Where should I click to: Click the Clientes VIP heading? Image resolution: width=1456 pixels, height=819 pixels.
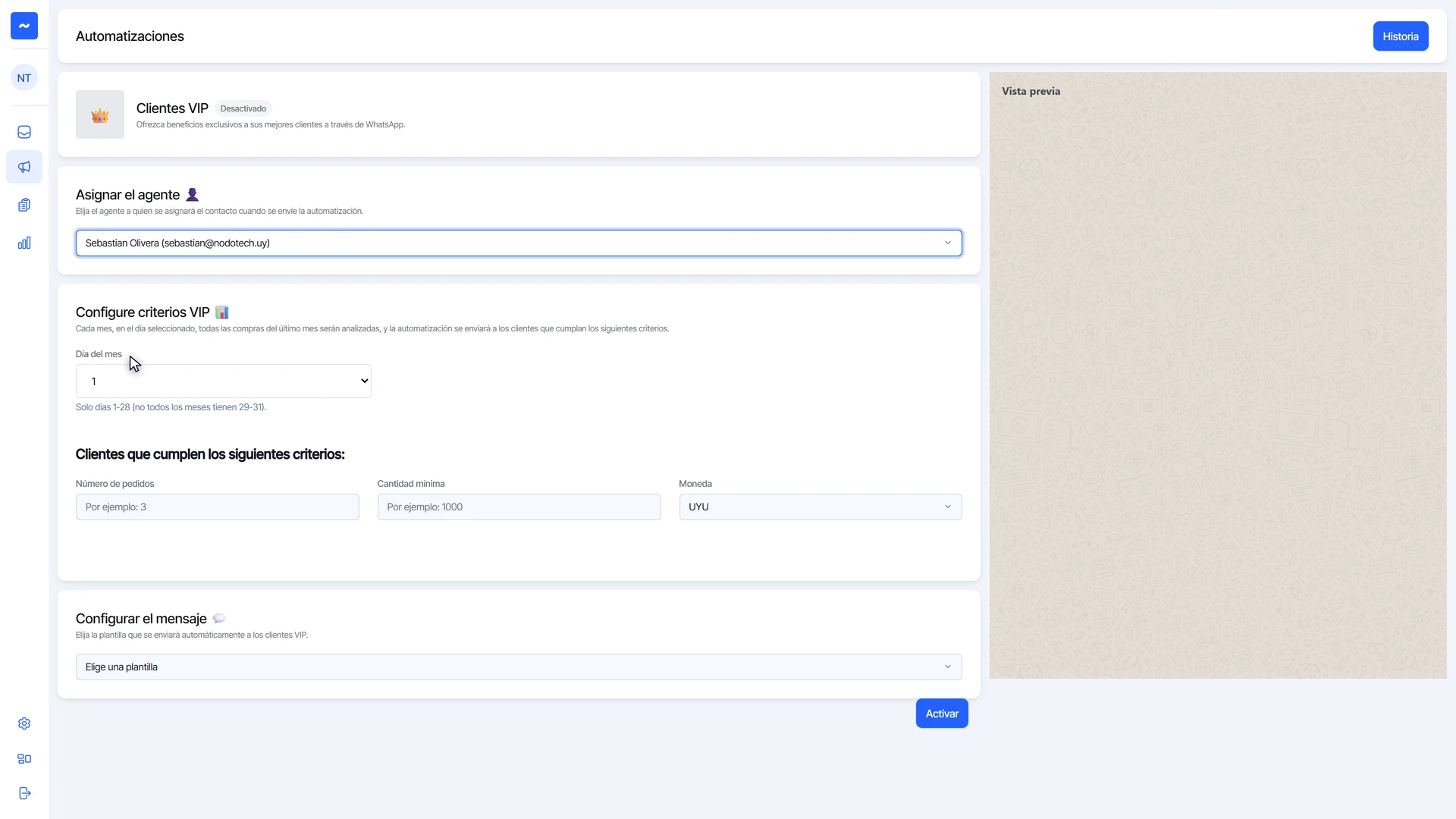click(172, 108)
